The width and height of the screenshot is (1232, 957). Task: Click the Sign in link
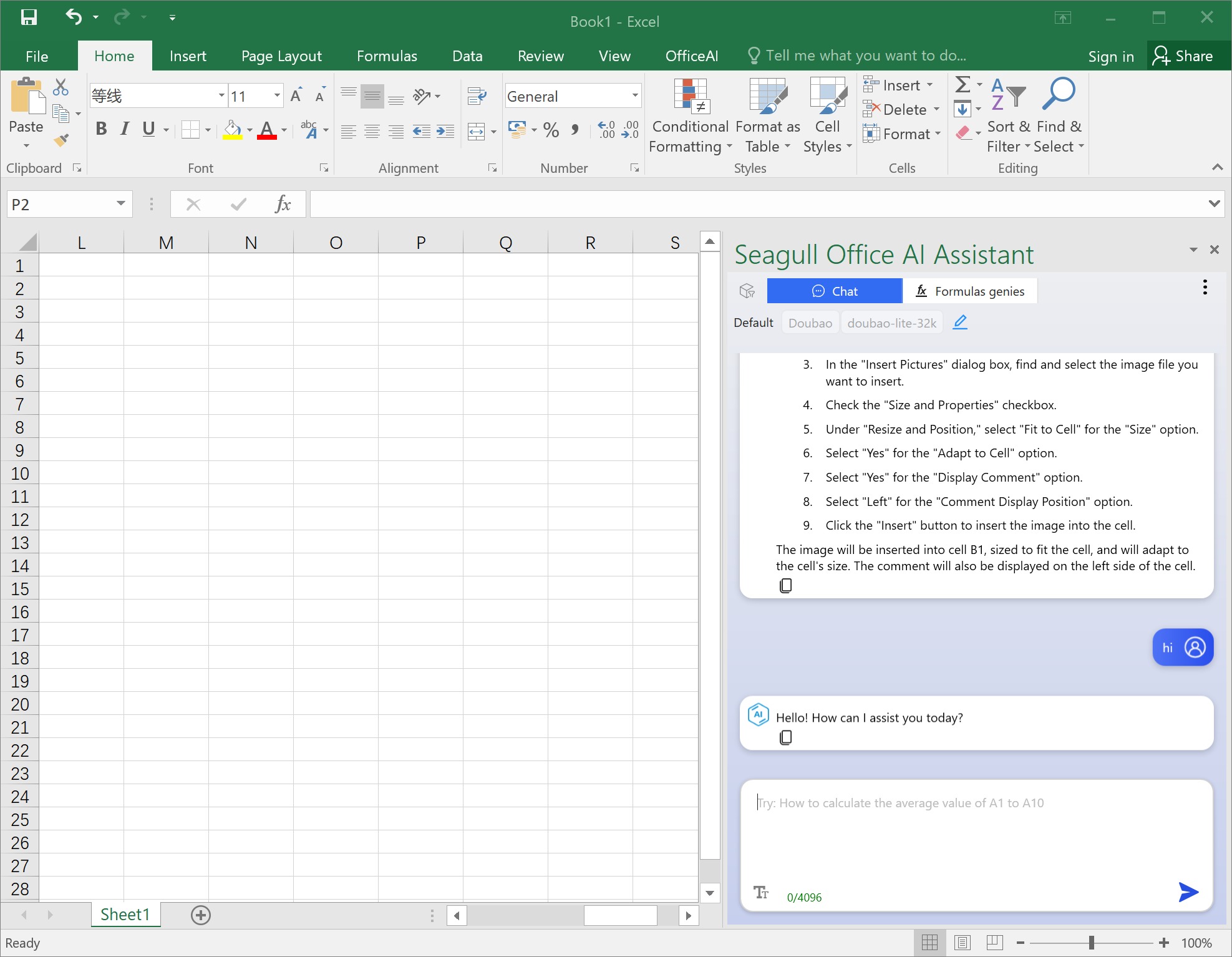pyautogui.click(x=1111, y=56)
